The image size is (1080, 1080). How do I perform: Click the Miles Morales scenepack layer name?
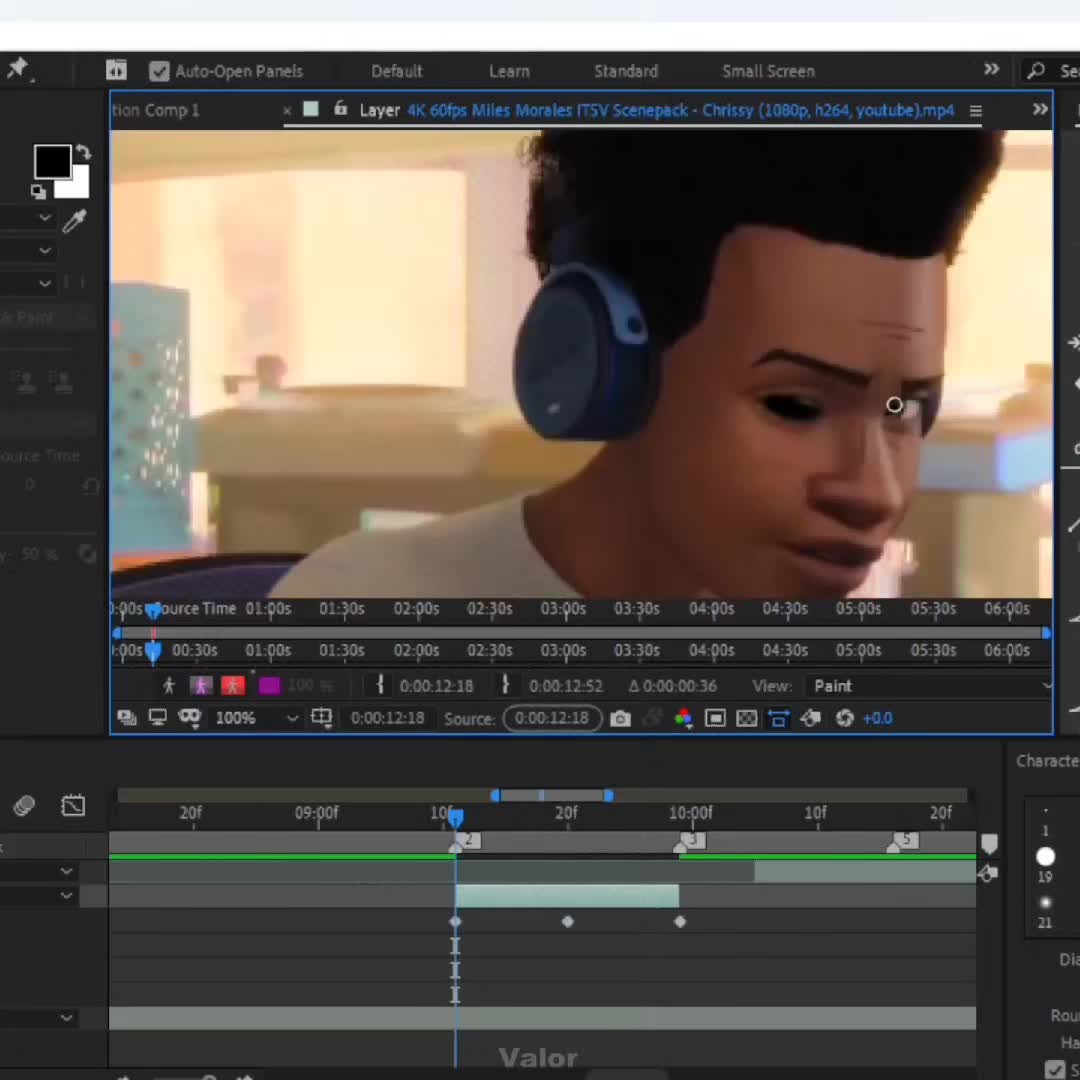point(681,110)
